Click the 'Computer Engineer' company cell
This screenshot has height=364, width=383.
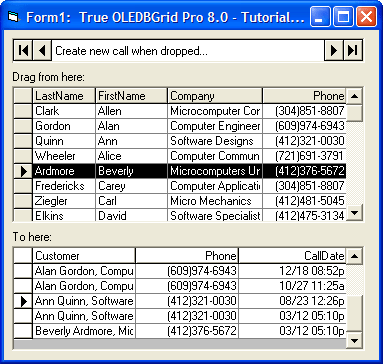pyautogui.click(x=215, y=126)
